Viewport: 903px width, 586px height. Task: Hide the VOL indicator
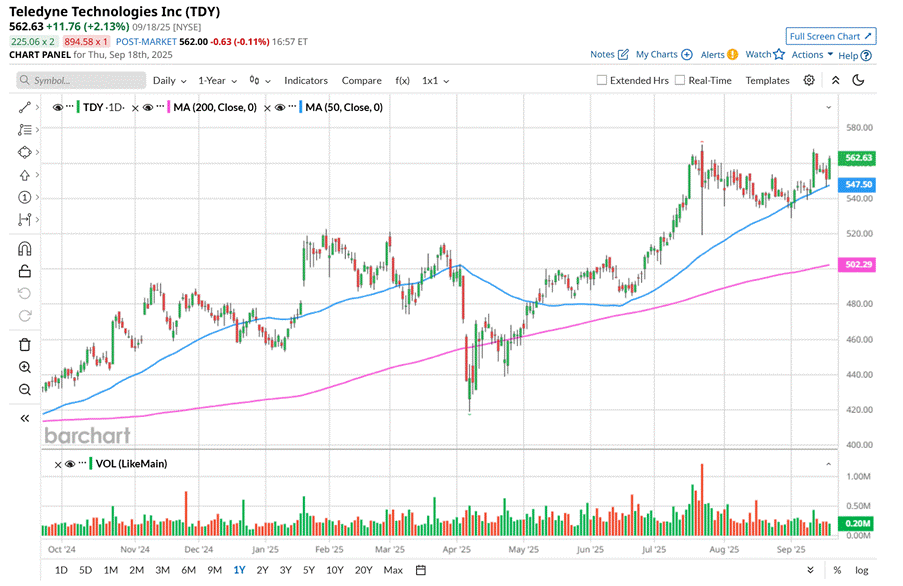(x=70, y=464)
